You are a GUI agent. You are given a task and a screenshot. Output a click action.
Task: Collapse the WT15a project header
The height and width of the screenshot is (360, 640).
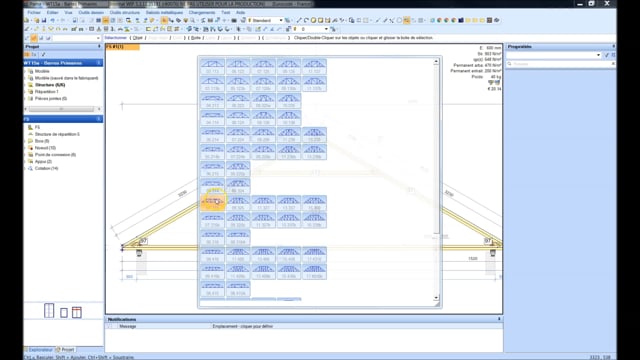coord(99,63)
